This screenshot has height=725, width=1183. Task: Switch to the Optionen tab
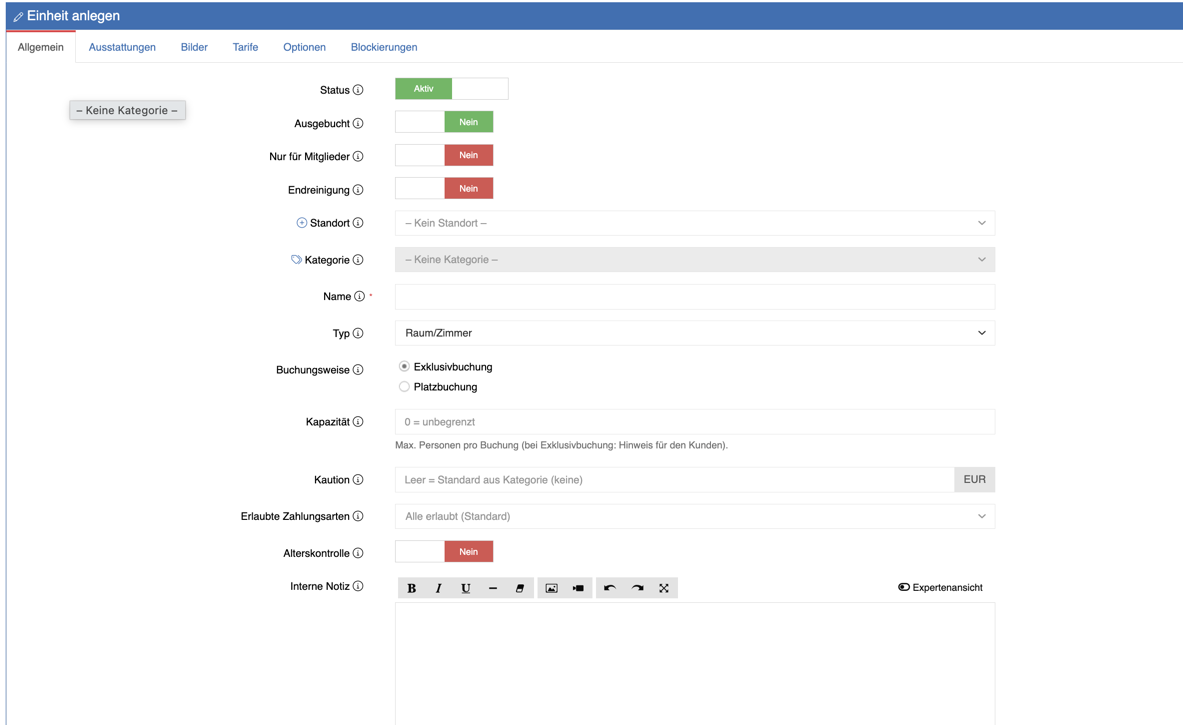click(x=304, y=47)
